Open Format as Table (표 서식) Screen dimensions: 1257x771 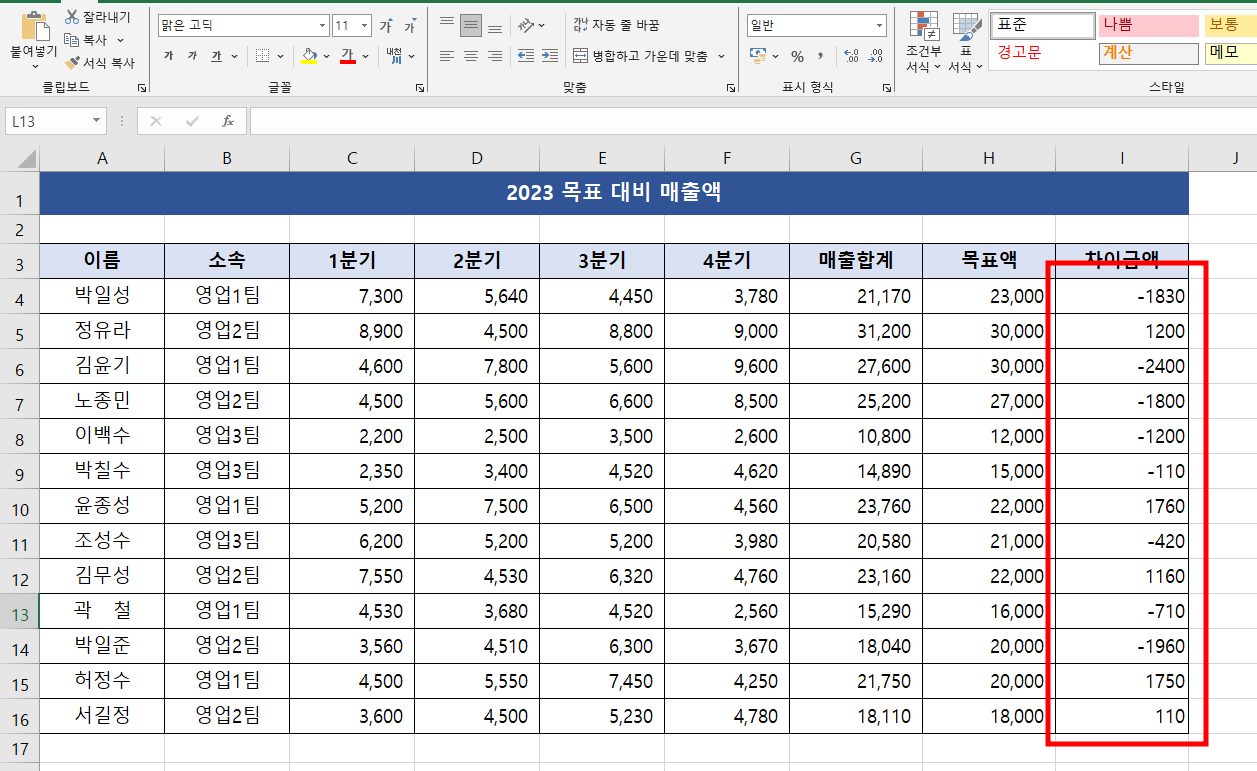point(965,42)
